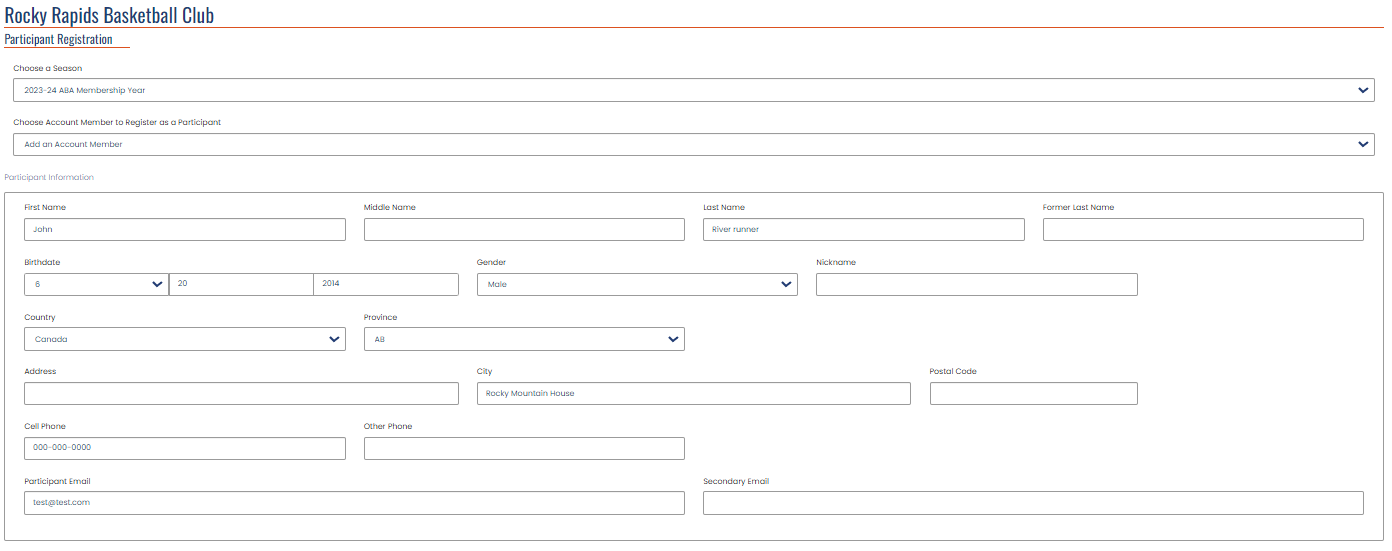Click the Last Name input field

(x=863, y=229)
